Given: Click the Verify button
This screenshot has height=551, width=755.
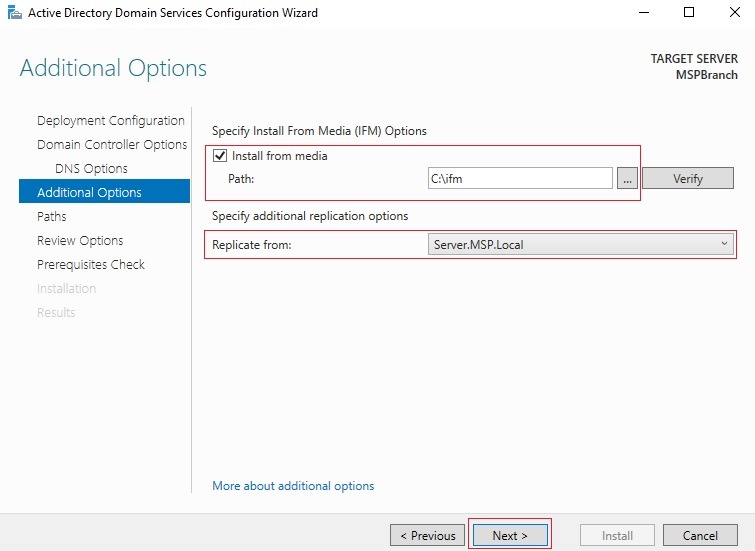Looking at the screenshot, I should point(688,179).
